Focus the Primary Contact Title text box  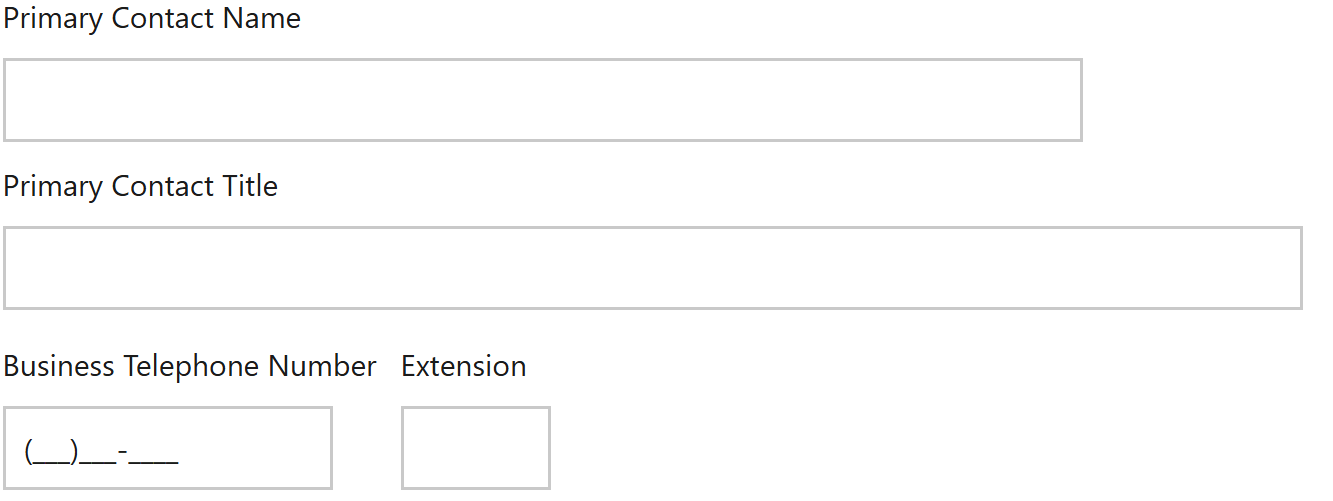pyautogui.click(x=652, y=268)
